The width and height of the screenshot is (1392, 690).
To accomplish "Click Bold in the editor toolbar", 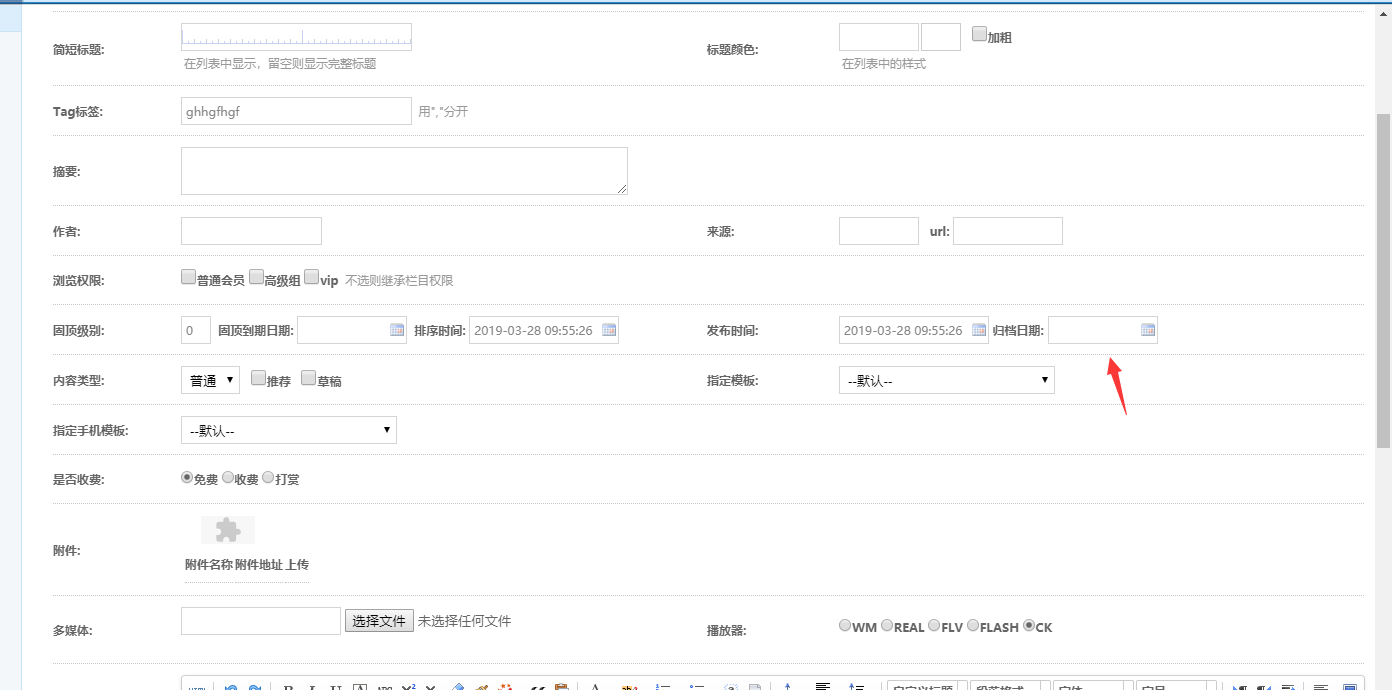I will click(288, 688).
